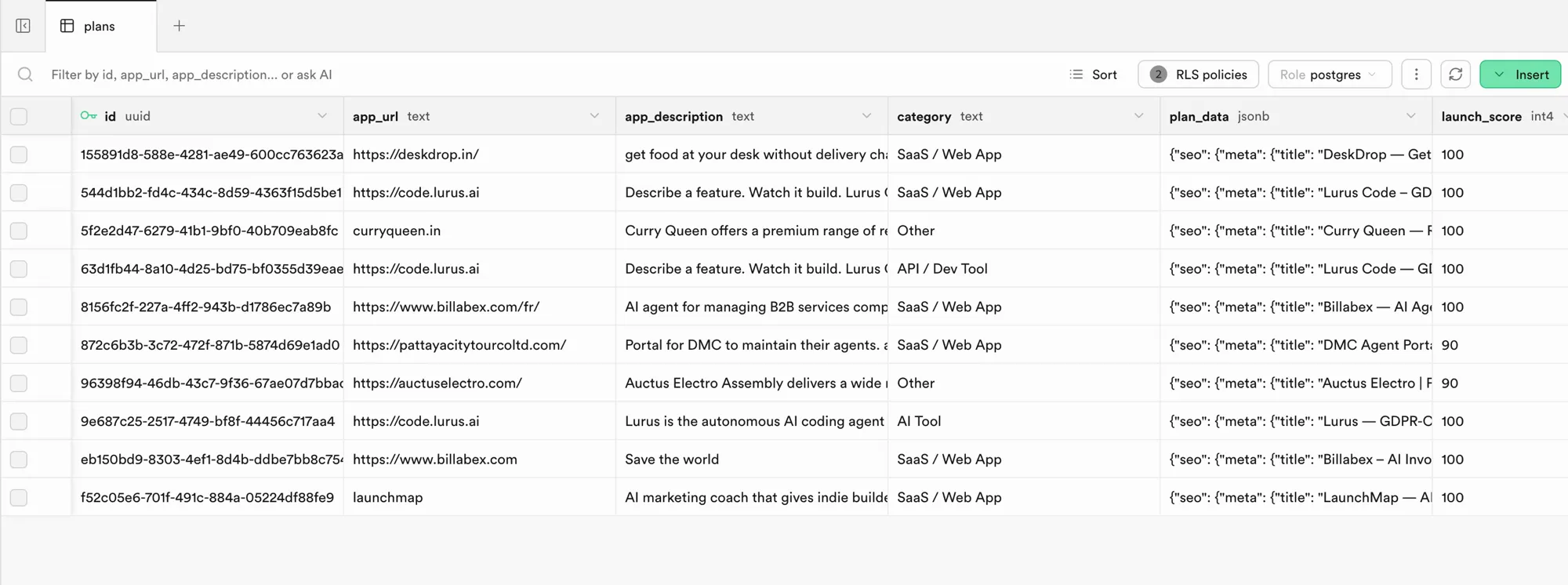Click 'AI marketing coach' description cell
This screenshot has height=585, width=1568.
(752, 497)
